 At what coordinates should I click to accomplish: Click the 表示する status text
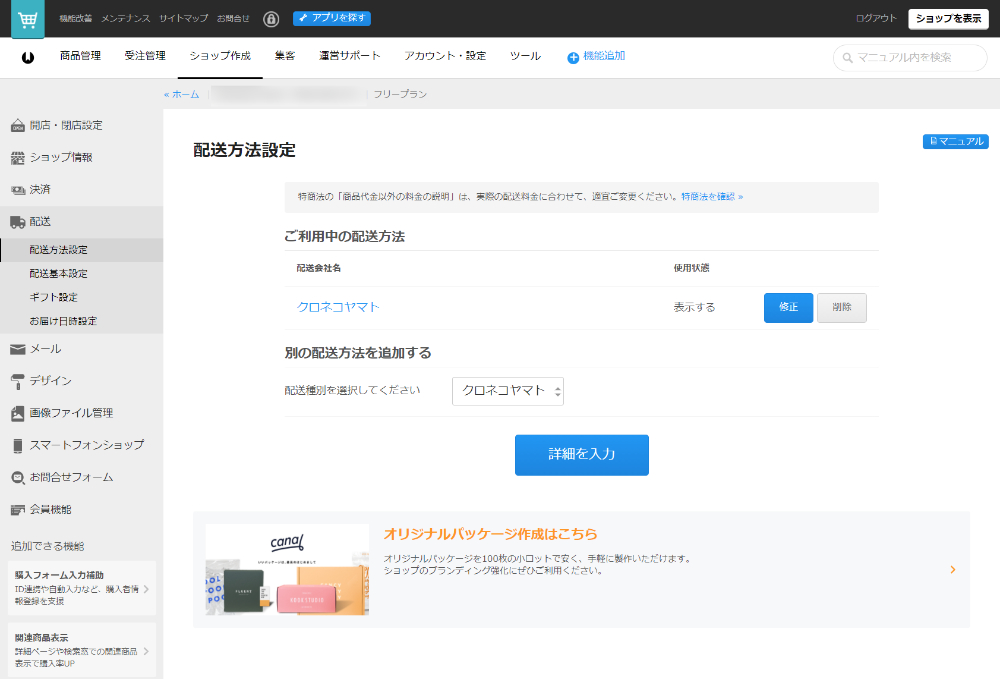pyautogui.click(x=695, y=307)
